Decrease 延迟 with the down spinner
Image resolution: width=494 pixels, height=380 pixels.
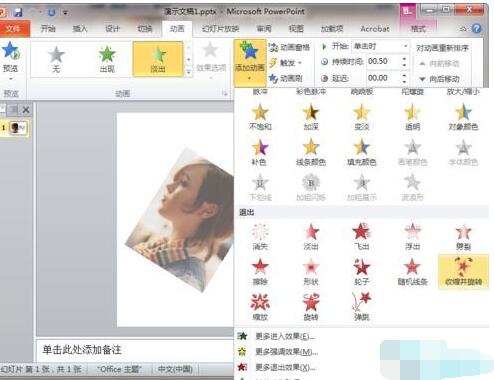click(405, 81)
